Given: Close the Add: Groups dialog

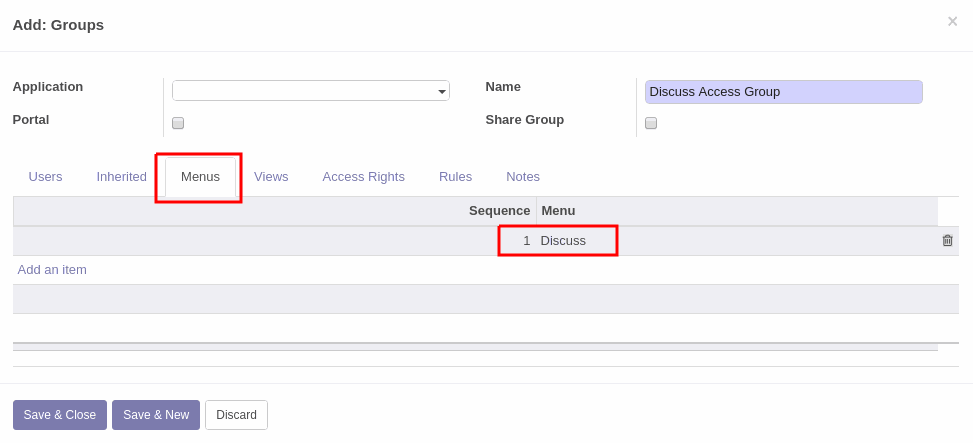Looking at the screenshot, I should (x=952, y=22).
